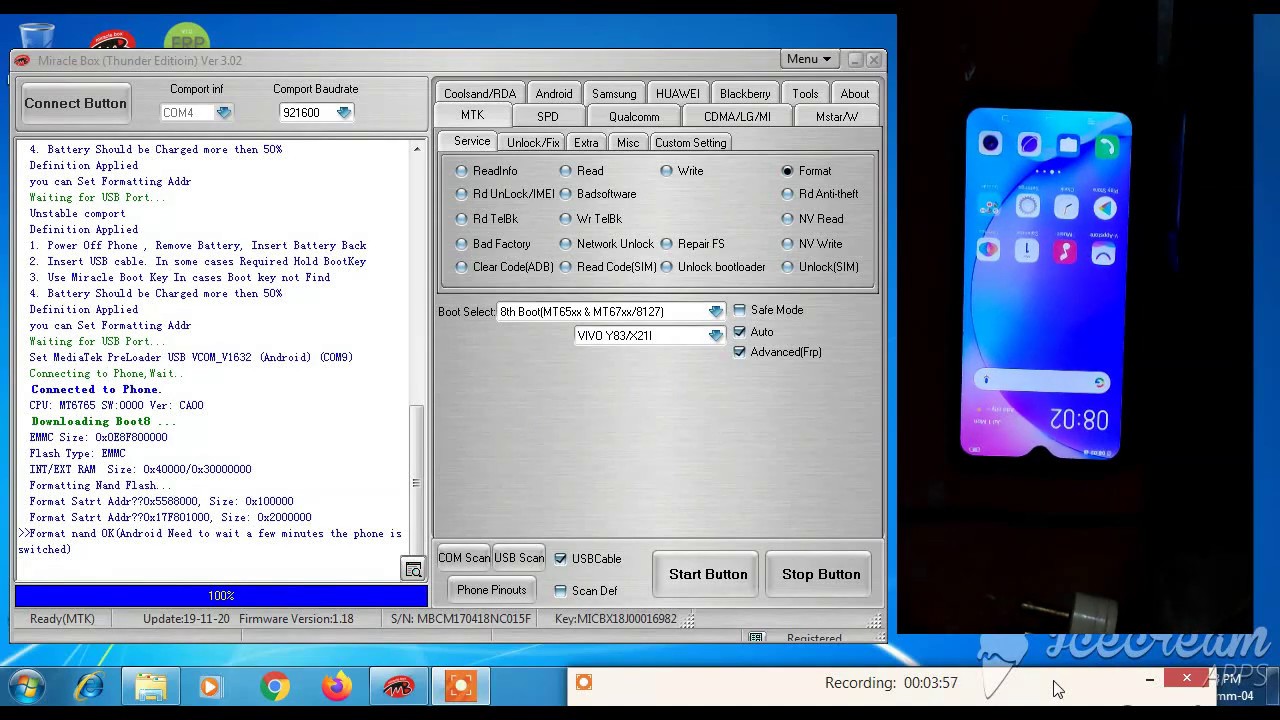
Task: Click the COM Scan button
Action: [464, 558]
